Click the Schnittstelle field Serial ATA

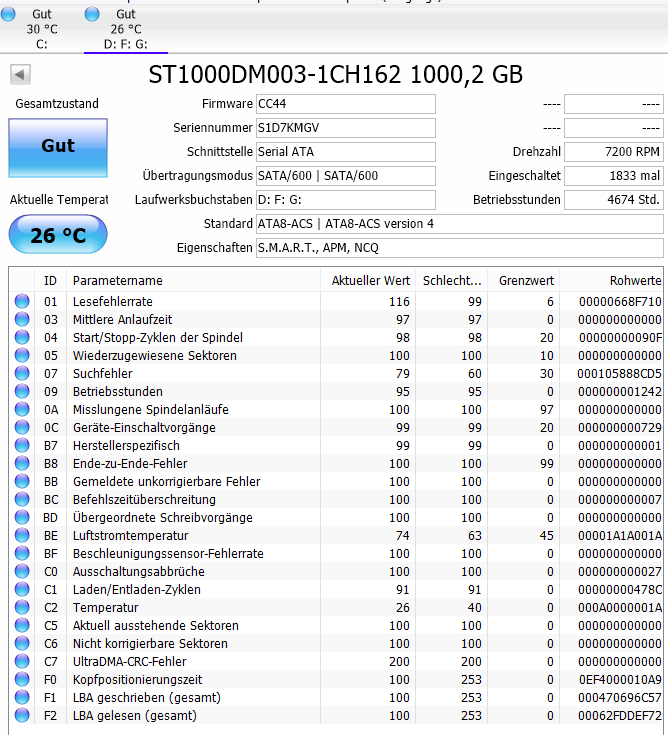tap(345, 152)
